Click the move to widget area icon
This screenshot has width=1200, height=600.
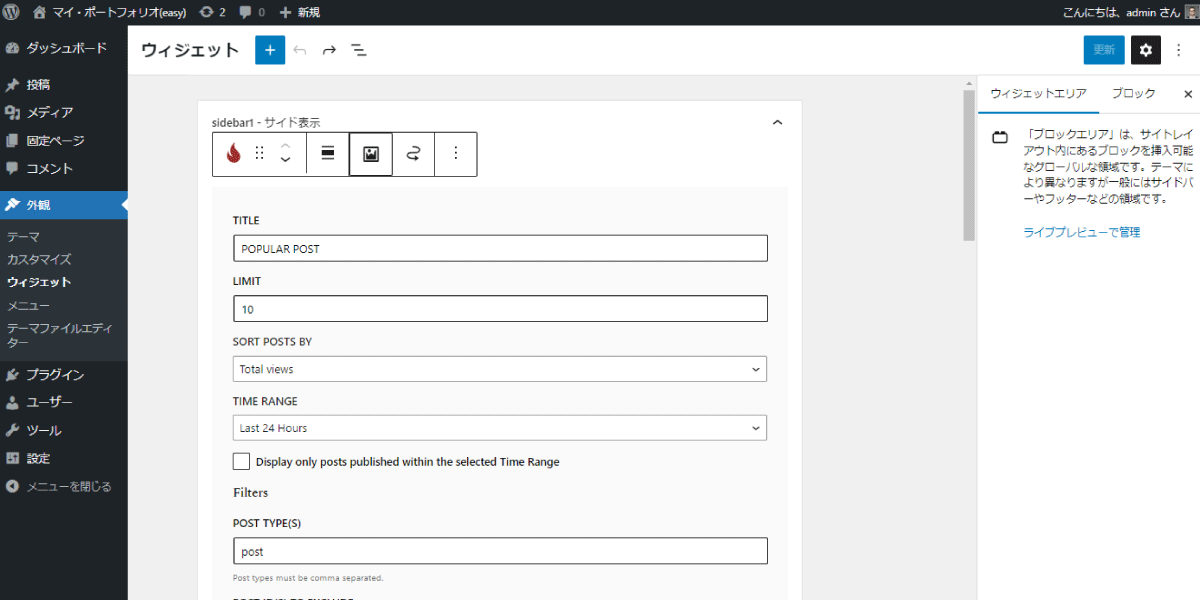(x=413, y=154)
